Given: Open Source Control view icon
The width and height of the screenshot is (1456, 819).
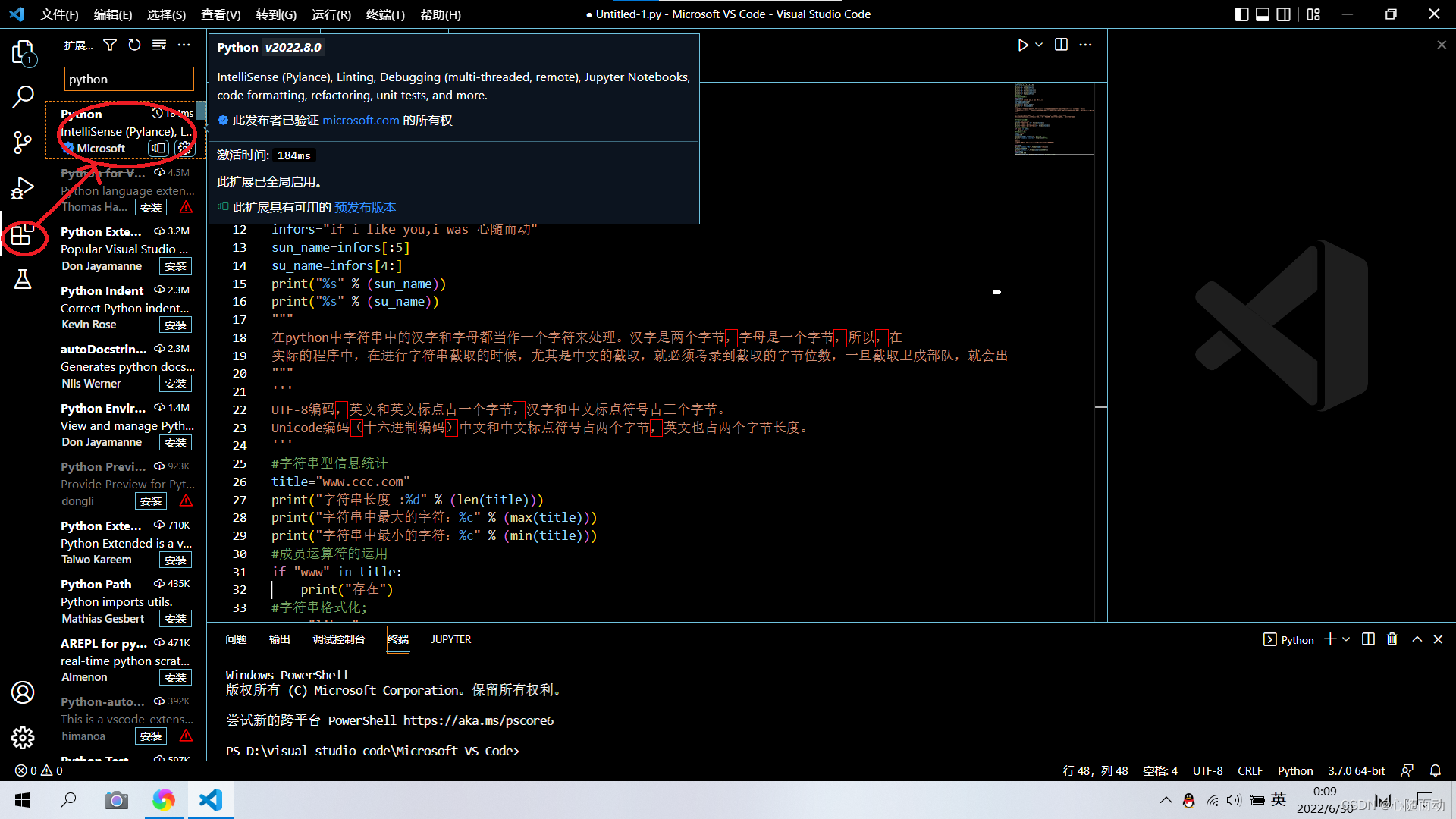Looking at the screenshot, I should (x=23, y=143).
